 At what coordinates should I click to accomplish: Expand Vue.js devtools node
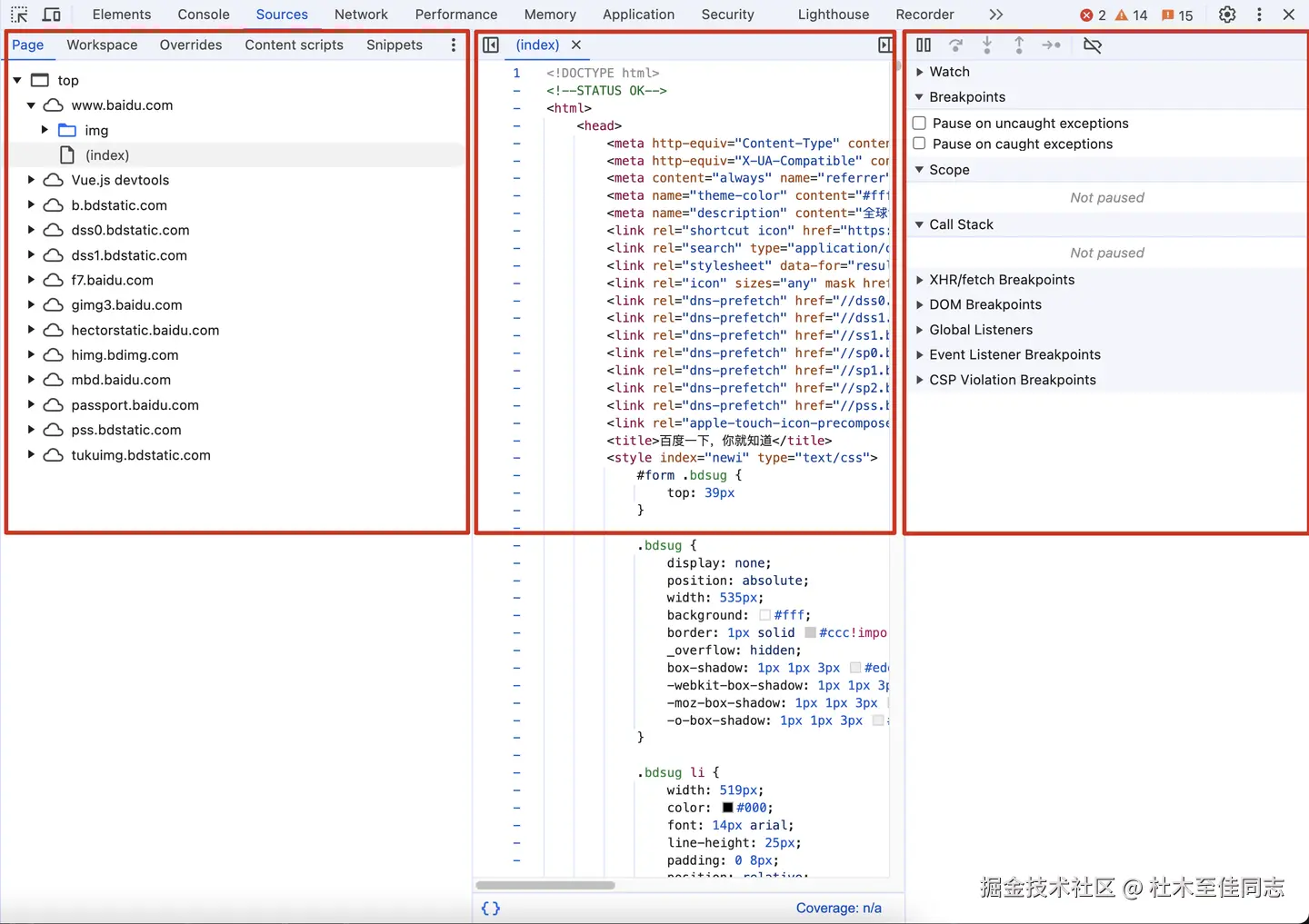pyautogui.click(x=31, y=180)
